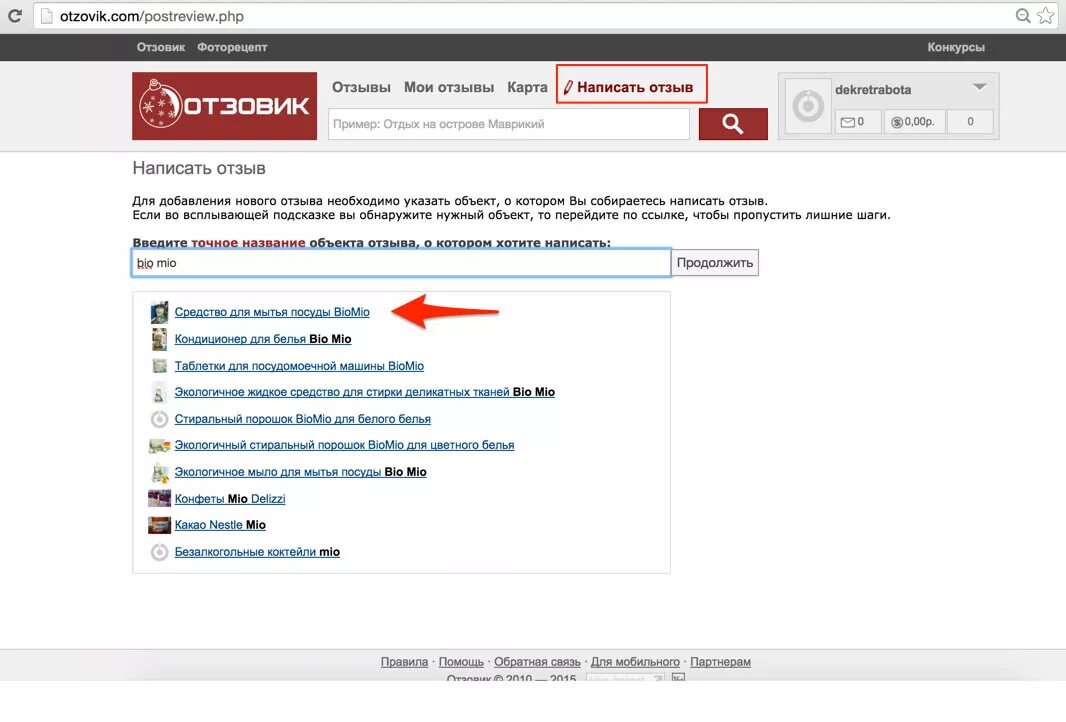The image size is (1066, 722).
Task: Expand the user account dropdown arrow
Action: click(x=979, y=87)
